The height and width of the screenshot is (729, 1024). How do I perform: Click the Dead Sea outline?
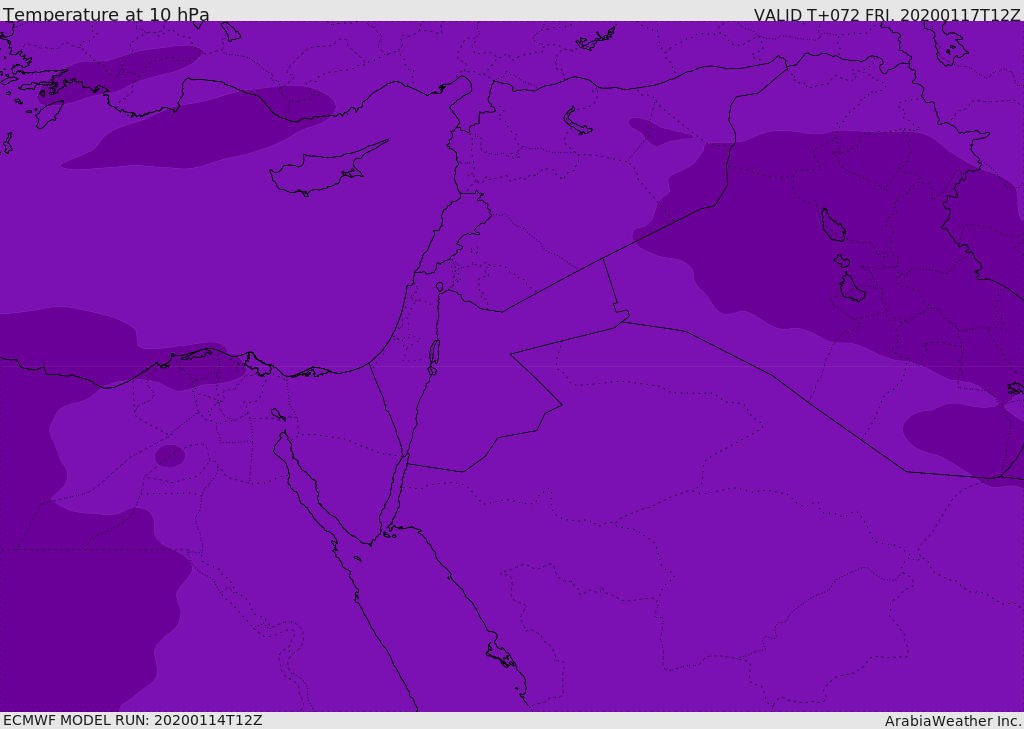[x=434, y=353]
